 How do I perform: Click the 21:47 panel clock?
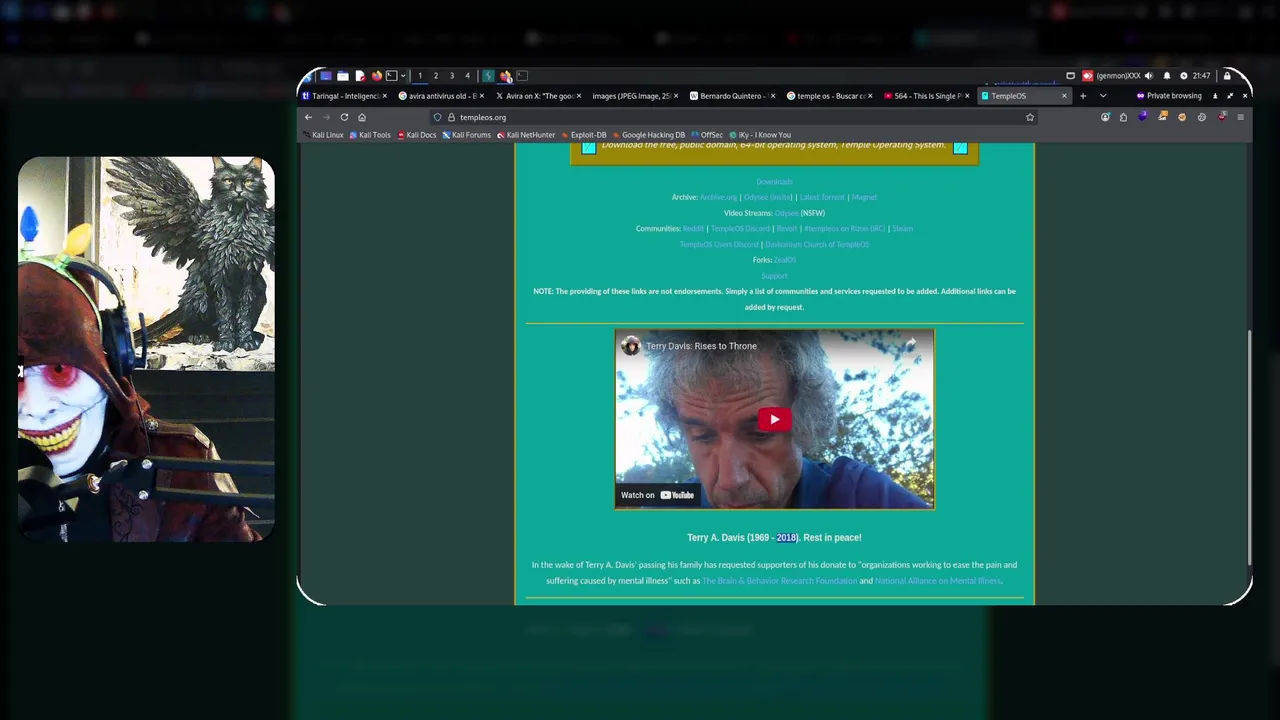click(x=1201, y=76)
